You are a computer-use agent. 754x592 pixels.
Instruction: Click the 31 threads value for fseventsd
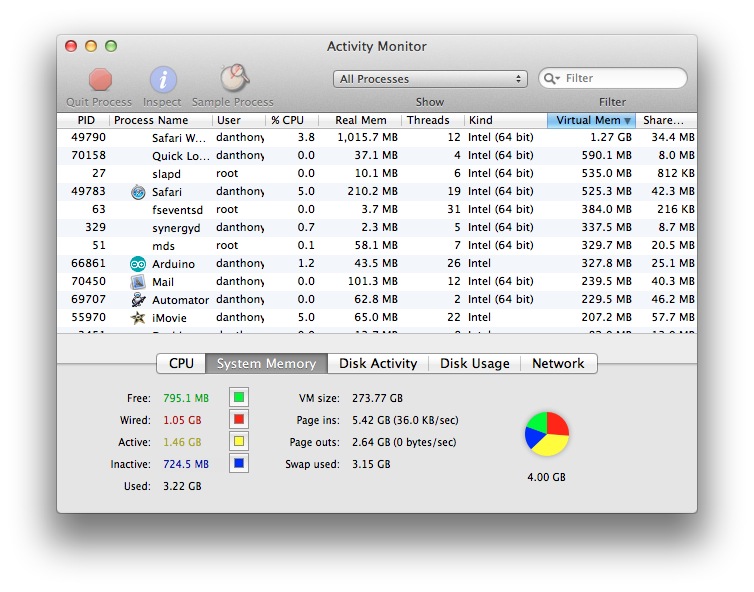[453, 210]
